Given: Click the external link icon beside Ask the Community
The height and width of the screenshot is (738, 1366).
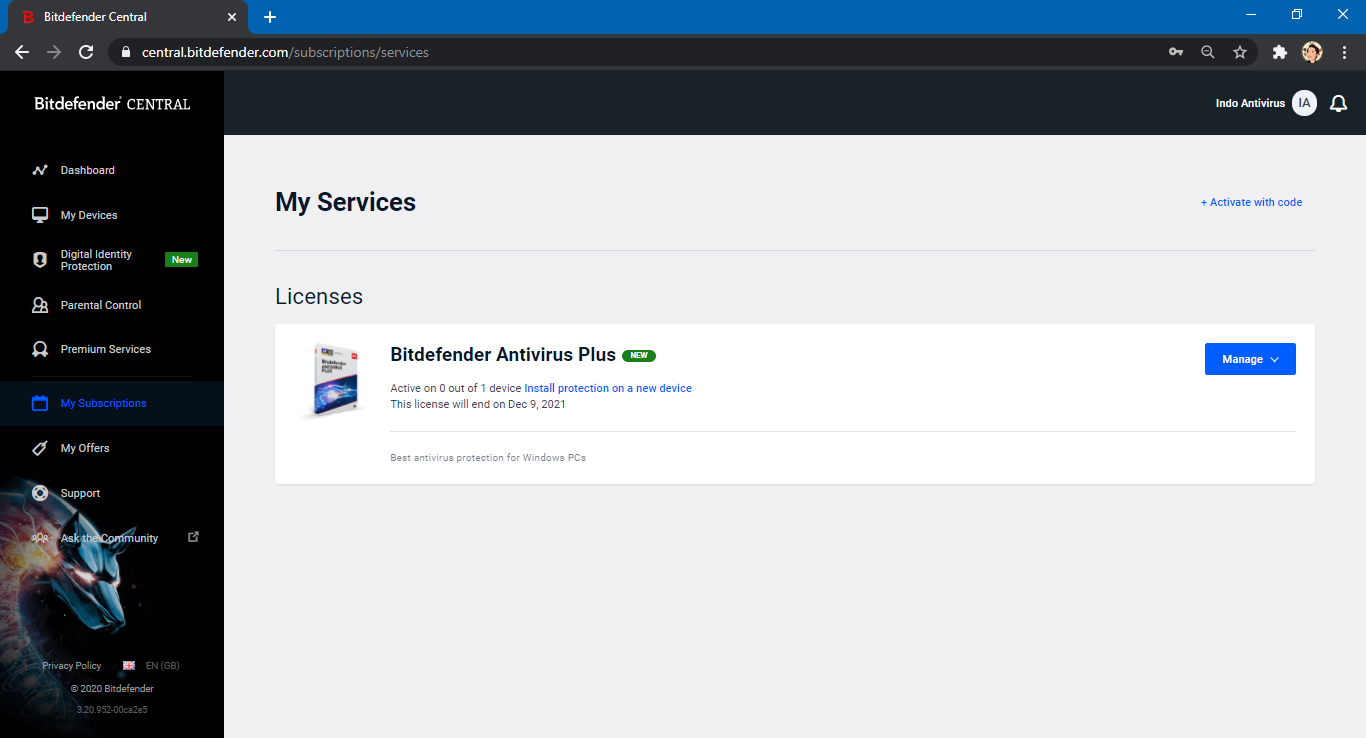Looking at the screenshot, I should coord(194,537).
